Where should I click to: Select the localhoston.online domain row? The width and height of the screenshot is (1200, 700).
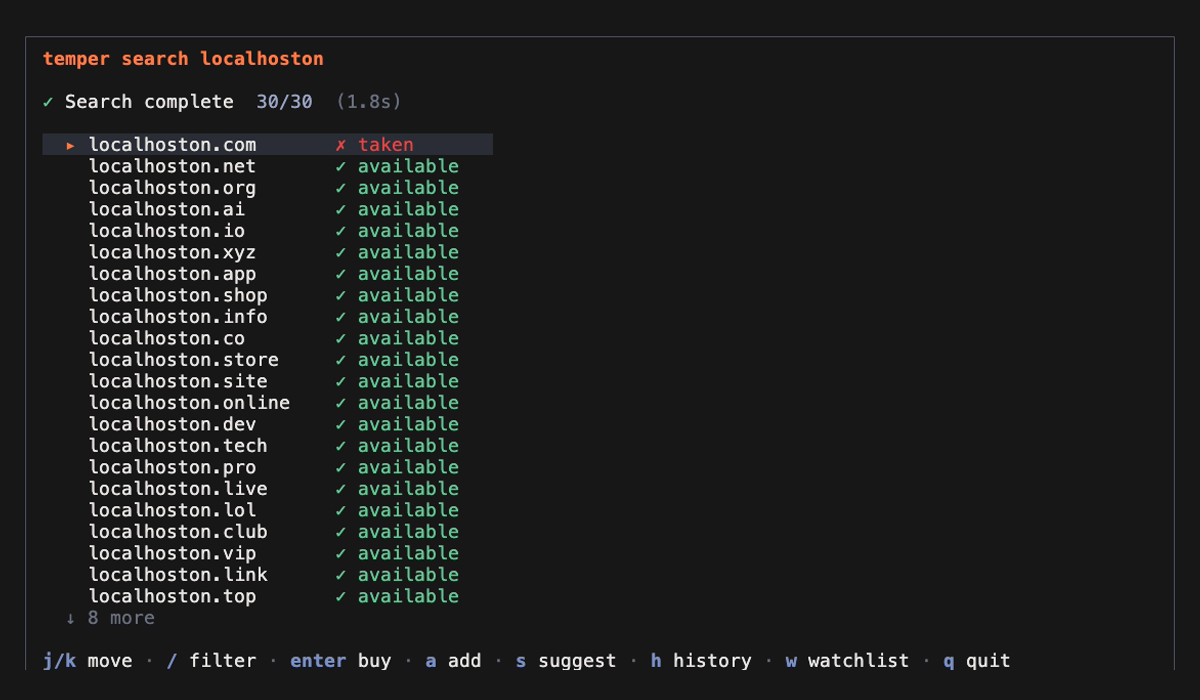click(x=267, y=403)
